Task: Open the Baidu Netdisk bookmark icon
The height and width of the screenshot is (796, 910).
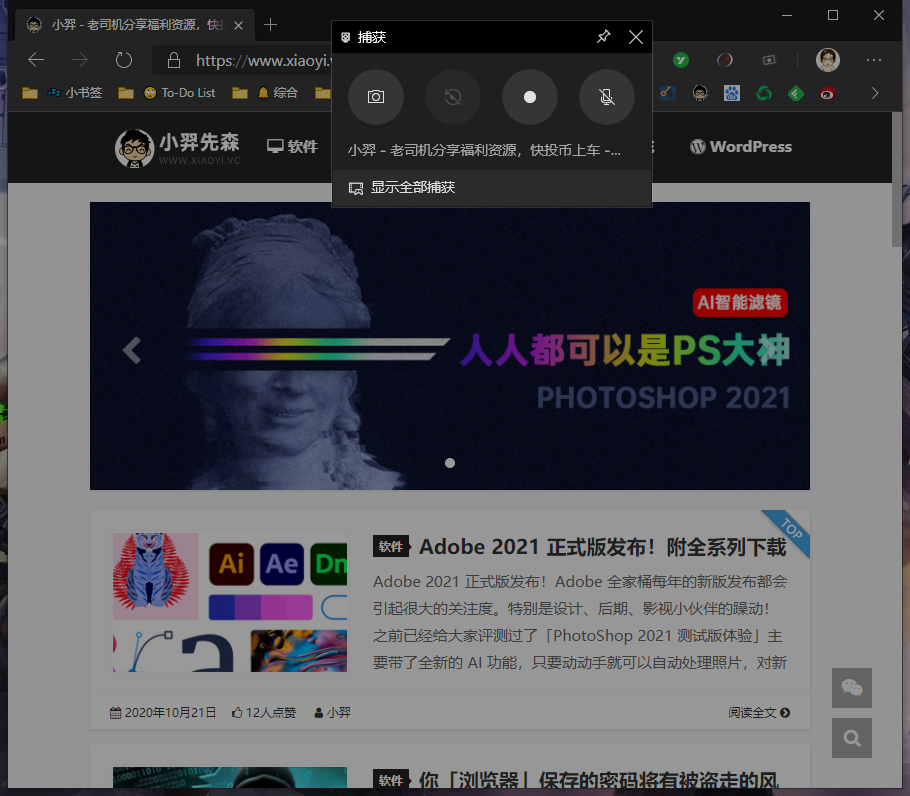Action: (733, 93)
